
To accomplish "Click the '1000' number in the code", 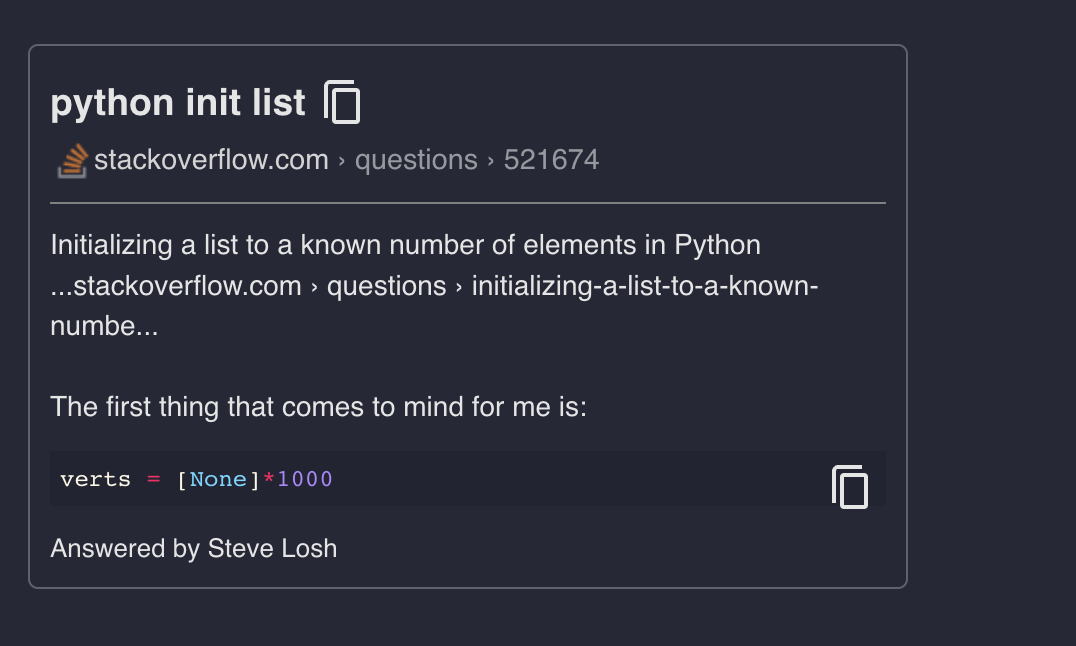I will point(305,479).
